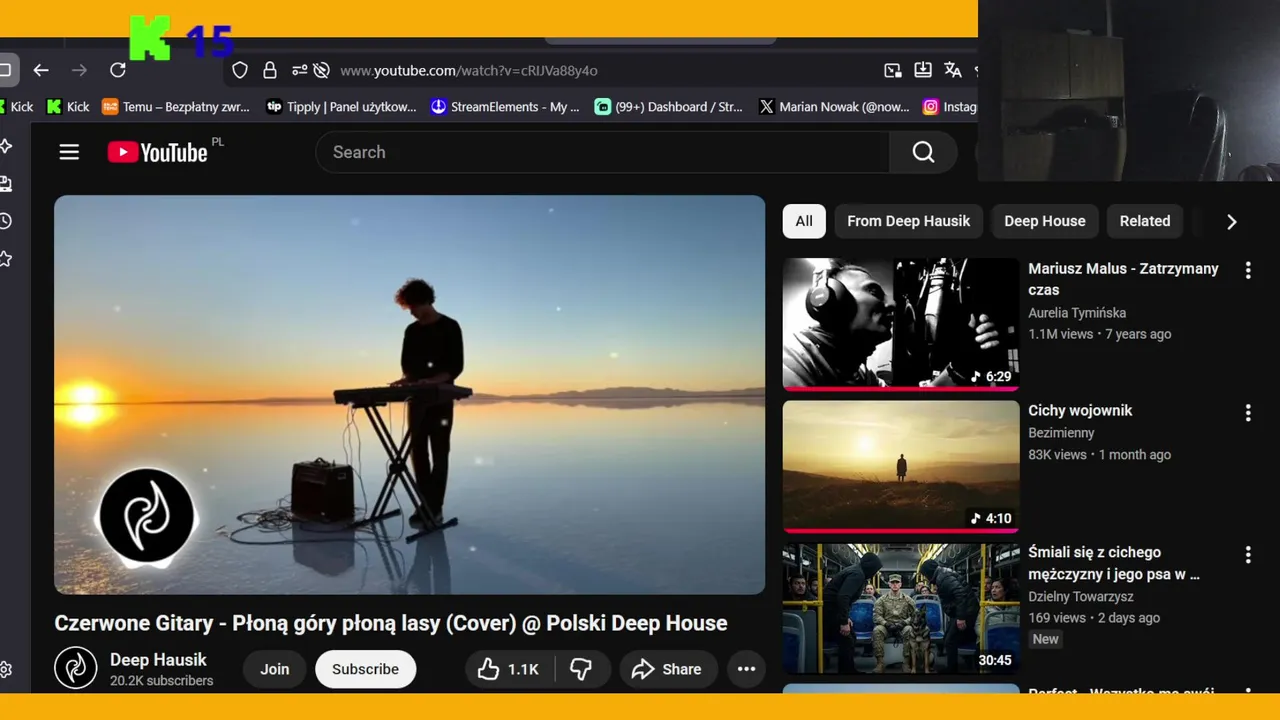The height and width of the screenshot is (720, 1280).
Task: Click title Mariusz Malus - Zatrzymany czas
Action: (x=1123, y=279)
